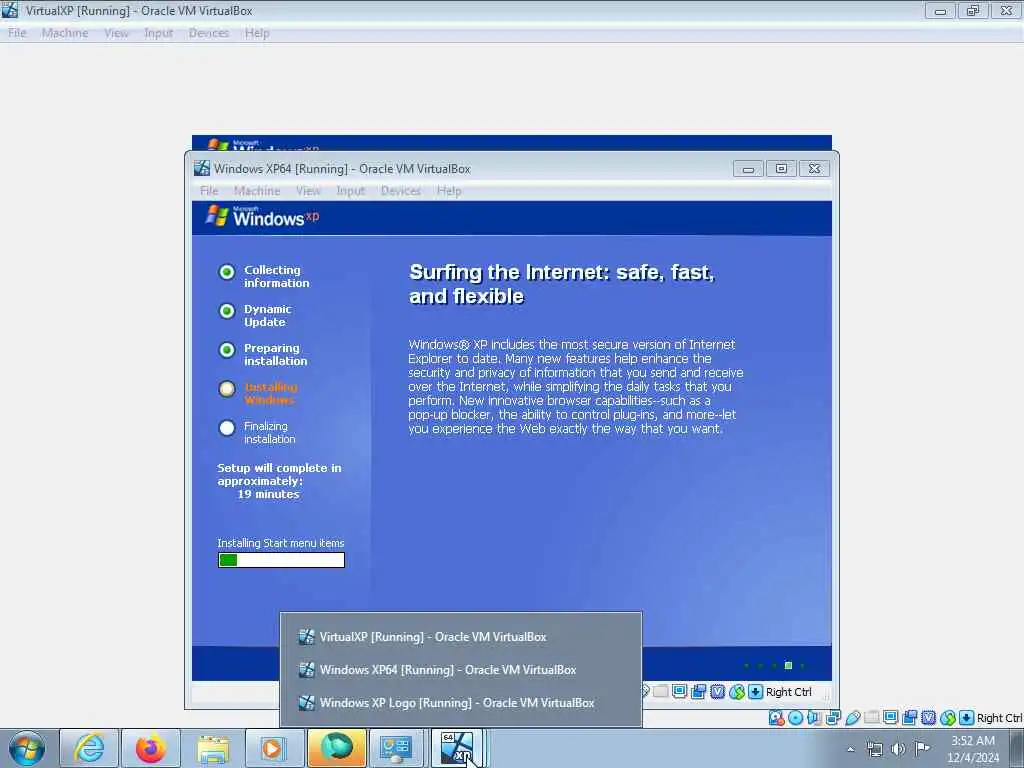
Task: Click Right Ctrl host key in XP64 status bar
Action: click(789, 692)
